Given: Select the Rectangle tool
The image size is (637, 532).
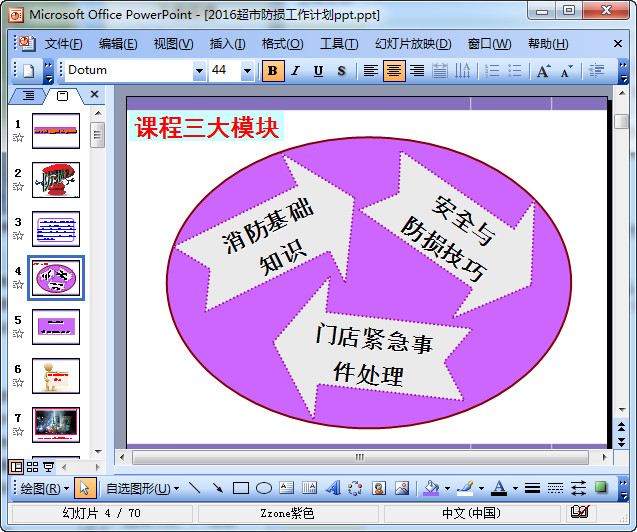Looking at the screenshot, I should click(240, 488).
